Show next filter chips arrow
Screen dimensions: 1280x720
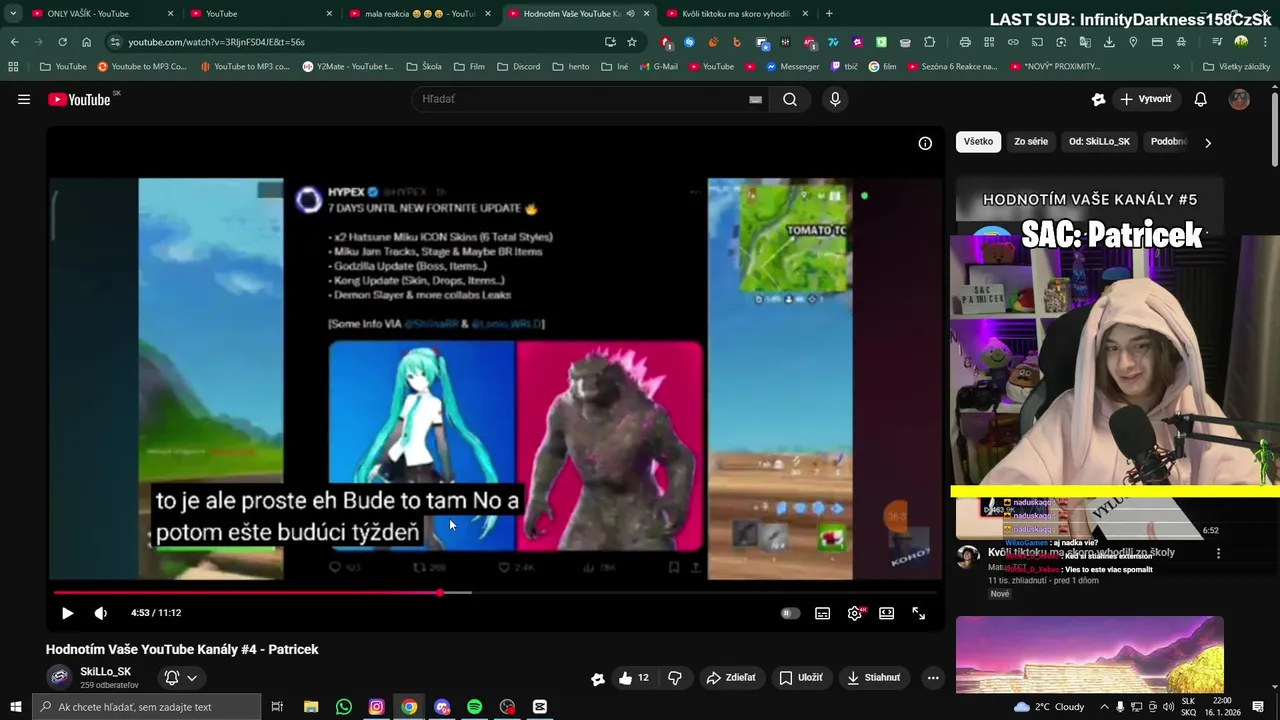pos(1207,143)
